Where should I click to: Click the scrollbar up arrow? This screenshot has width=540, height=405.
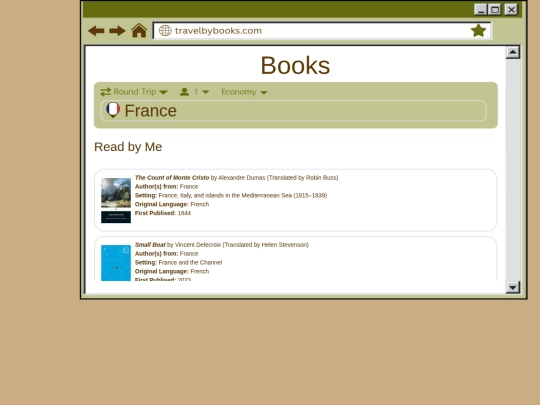pos(513,52)
